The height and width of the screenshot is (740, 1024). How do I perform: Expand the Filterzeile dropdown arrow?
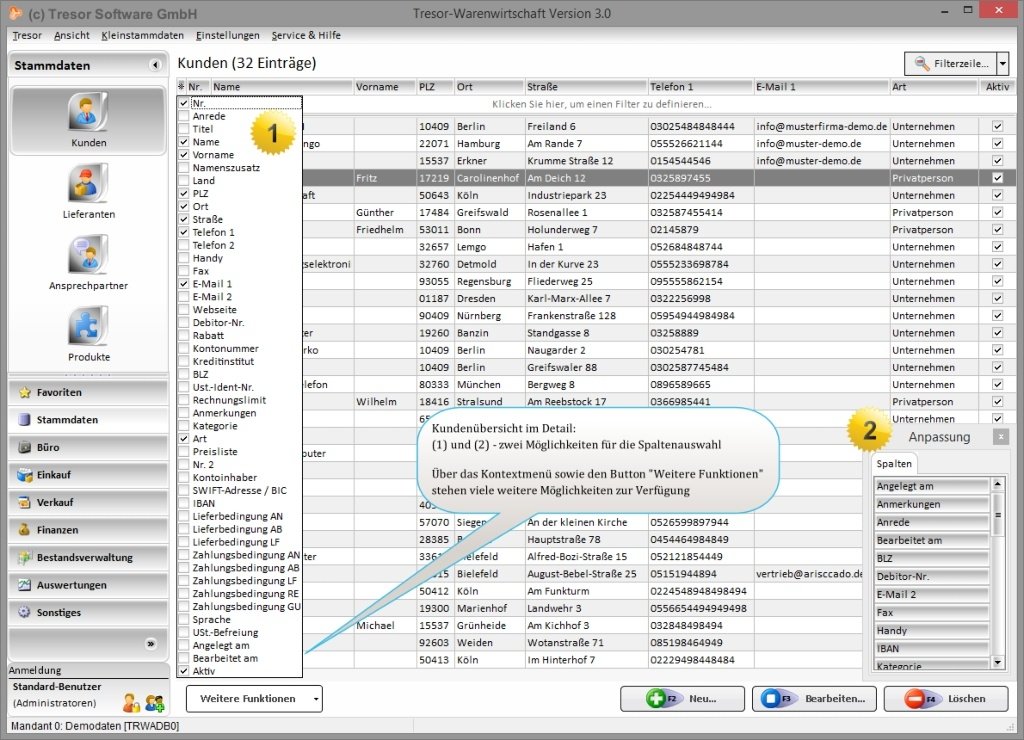(1002, 64)
